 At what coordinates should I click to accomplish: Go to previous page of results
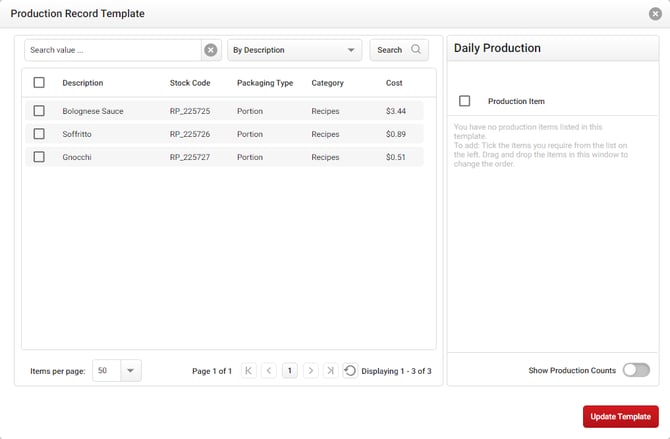(x=269, y=371)
